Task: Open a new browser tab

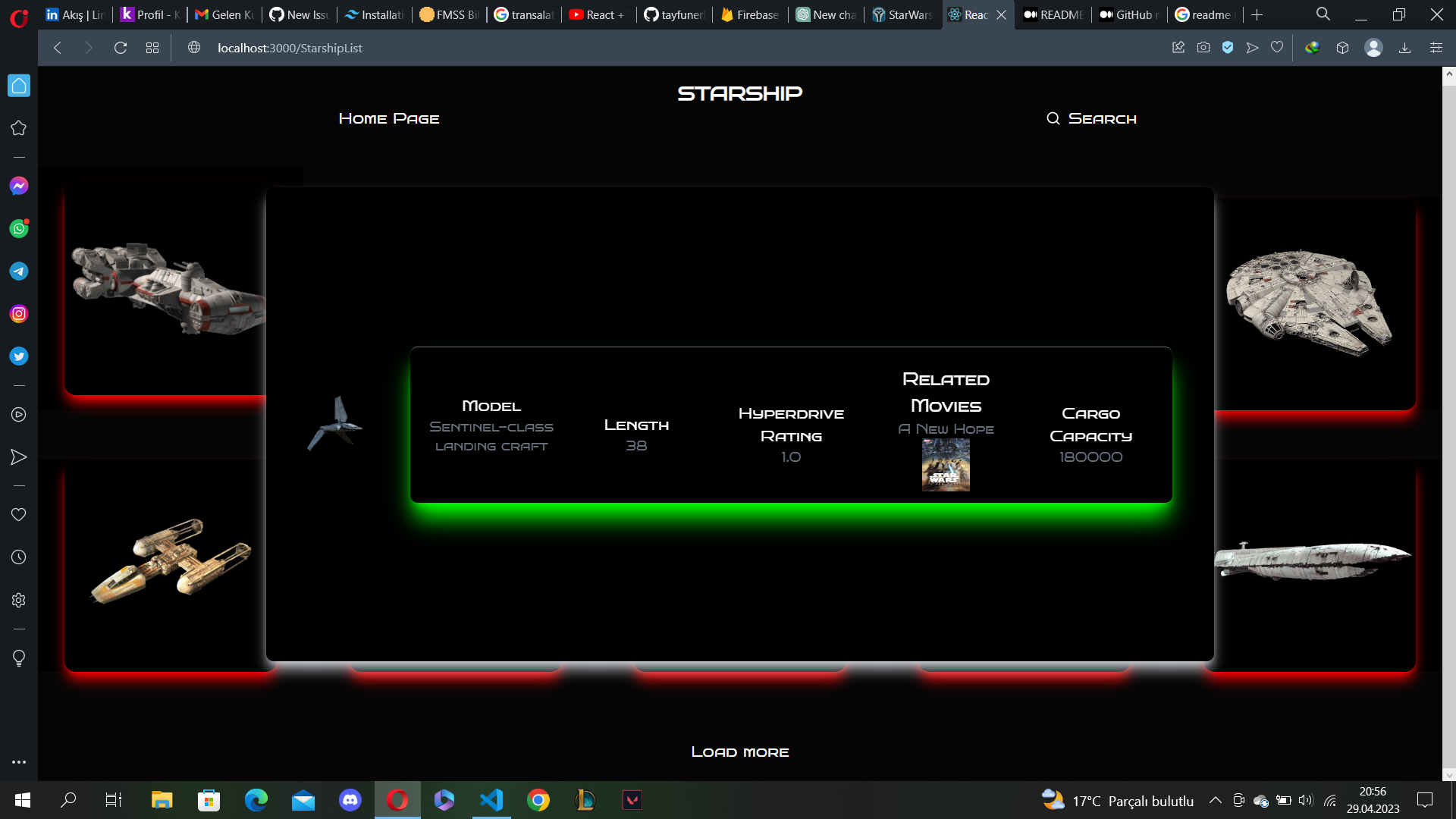Action: (x=1257, y=14)
